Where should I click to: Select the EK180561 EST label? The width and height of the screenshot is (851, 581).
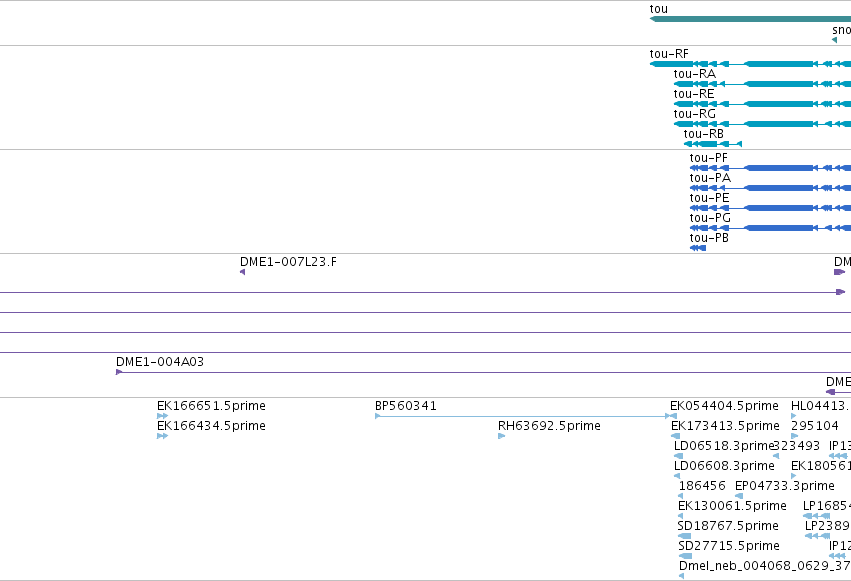(821, 466)
